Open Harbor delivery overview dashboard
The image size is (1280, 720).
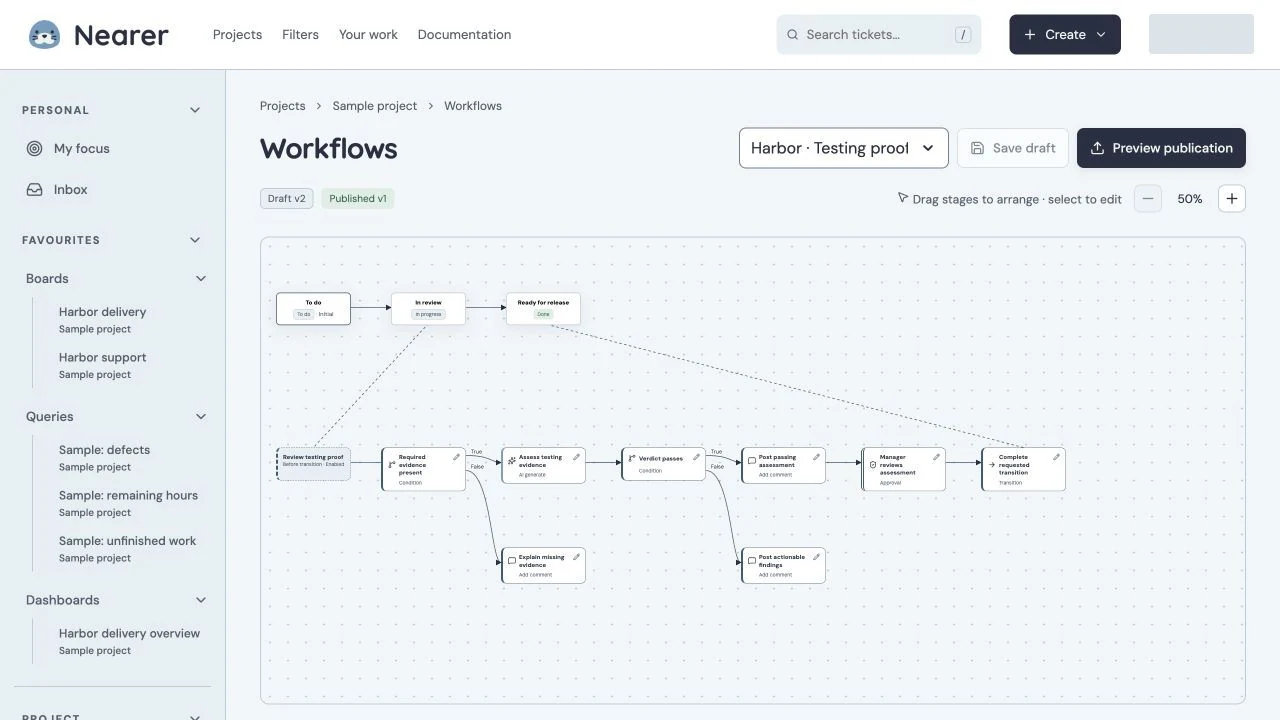(129, 641)
